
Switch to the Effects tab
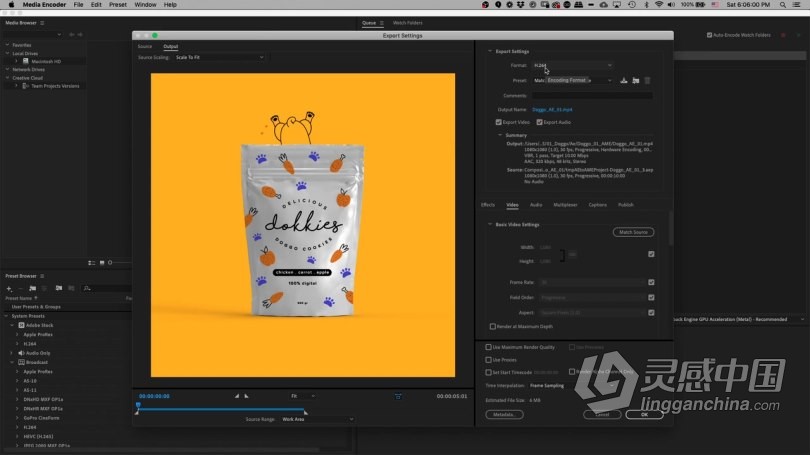tap(488, 205)
